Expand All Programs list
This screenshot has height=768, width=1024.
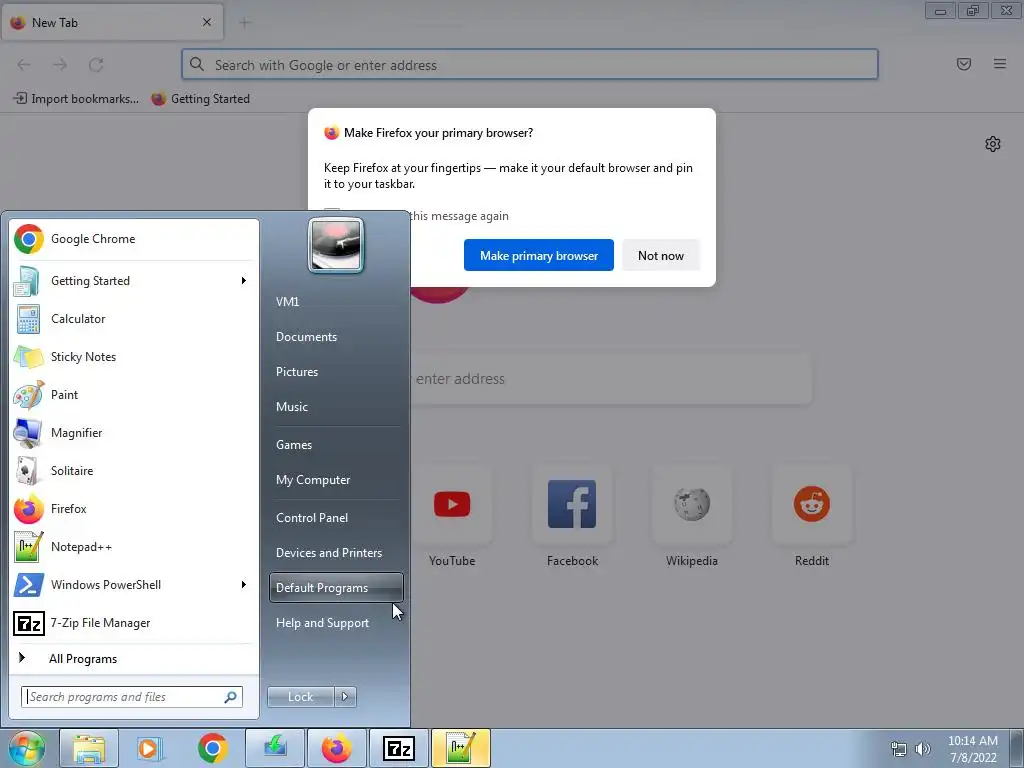134,659
